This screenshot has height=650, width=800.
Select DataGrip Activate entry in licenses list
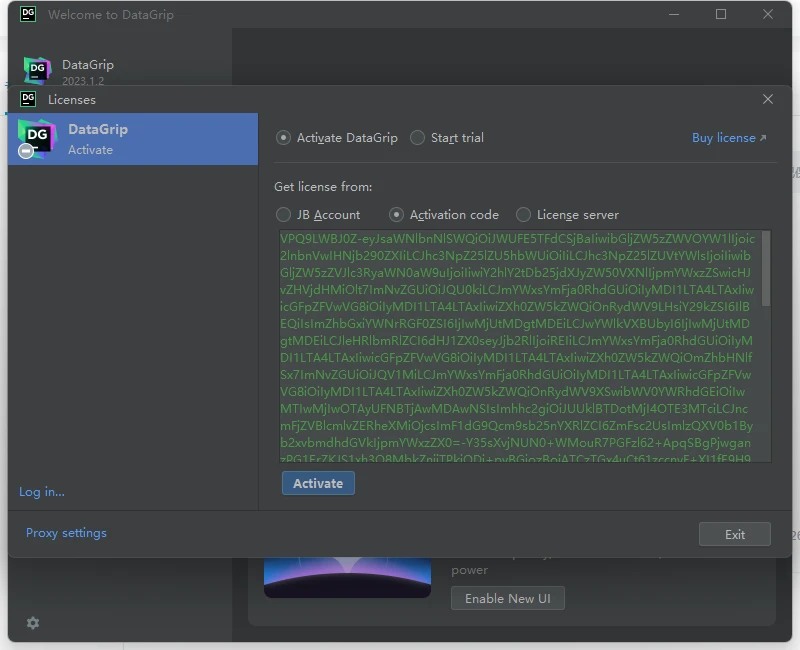[133, 139]
